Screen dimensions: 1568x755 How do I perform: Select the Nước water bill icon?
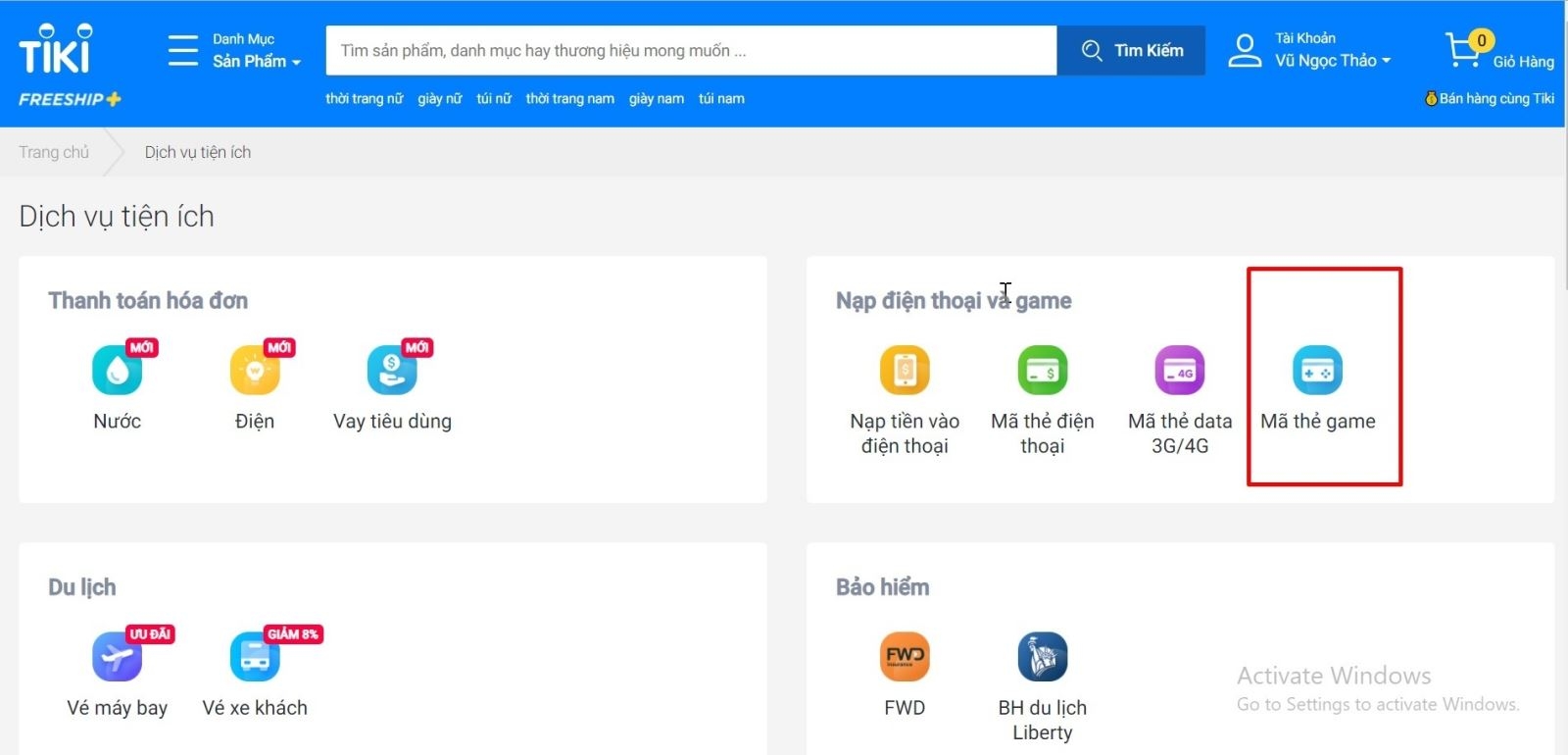pyautogui.click(x=118, y=370)
